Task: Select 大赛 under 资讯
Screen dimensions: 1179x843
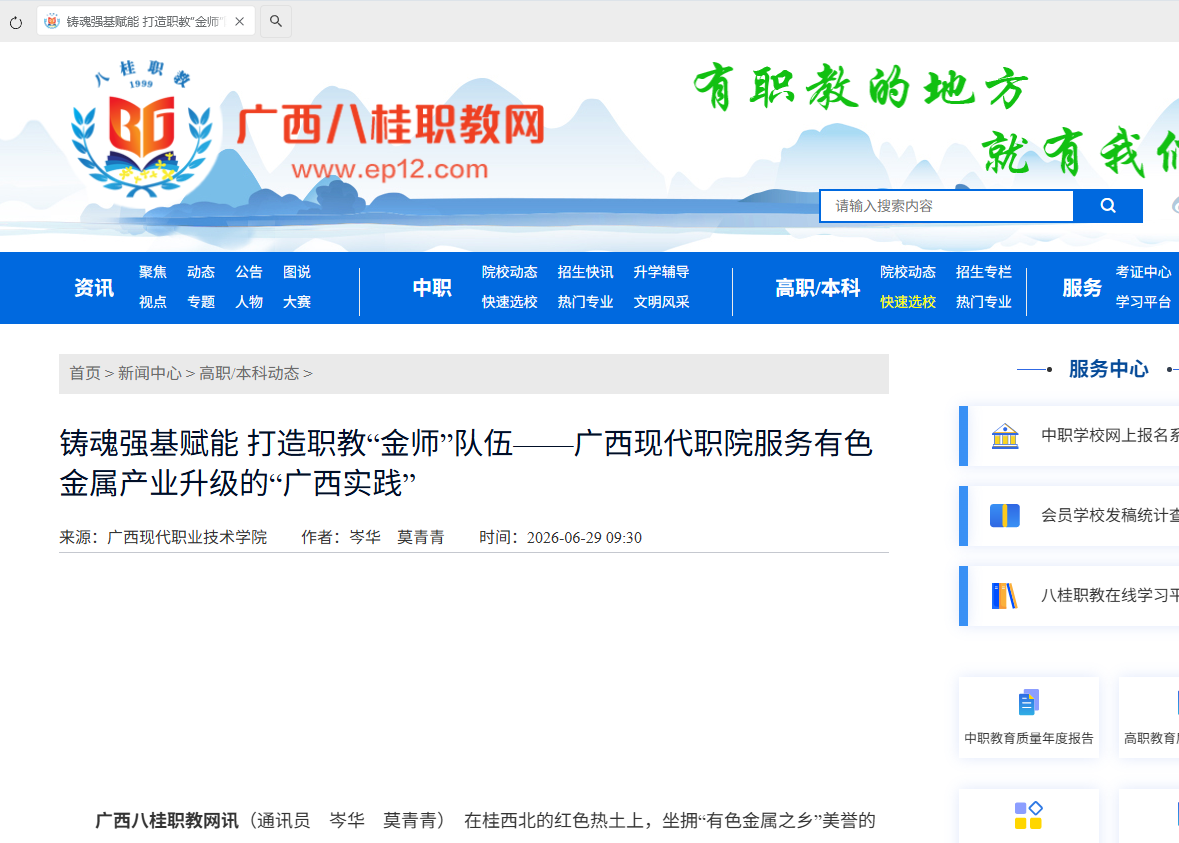Action: [x=297, y=302]
